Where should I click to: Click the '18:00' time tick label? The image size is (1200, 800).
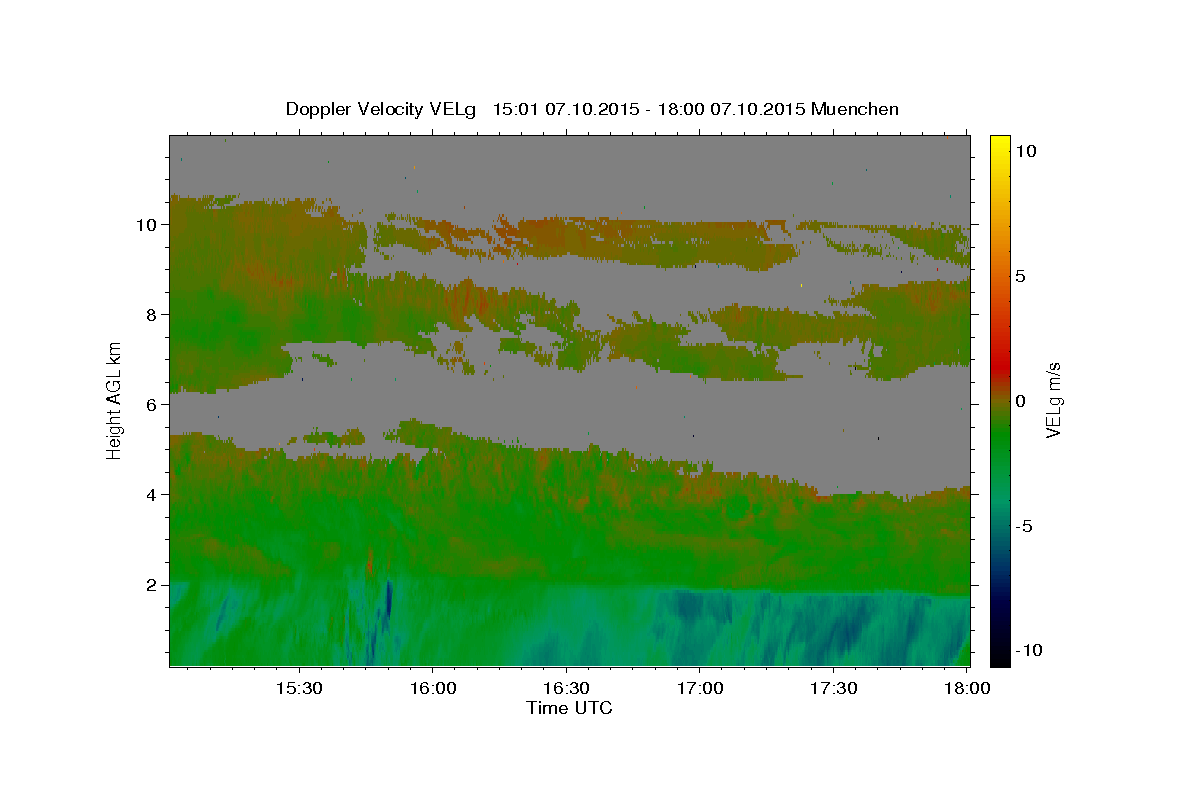[967, 689]
